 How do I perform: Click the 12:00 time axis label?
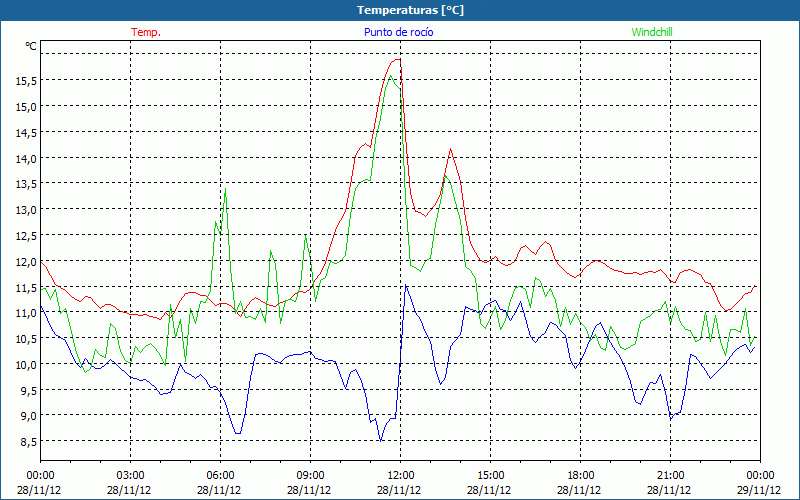coord(401,475)
